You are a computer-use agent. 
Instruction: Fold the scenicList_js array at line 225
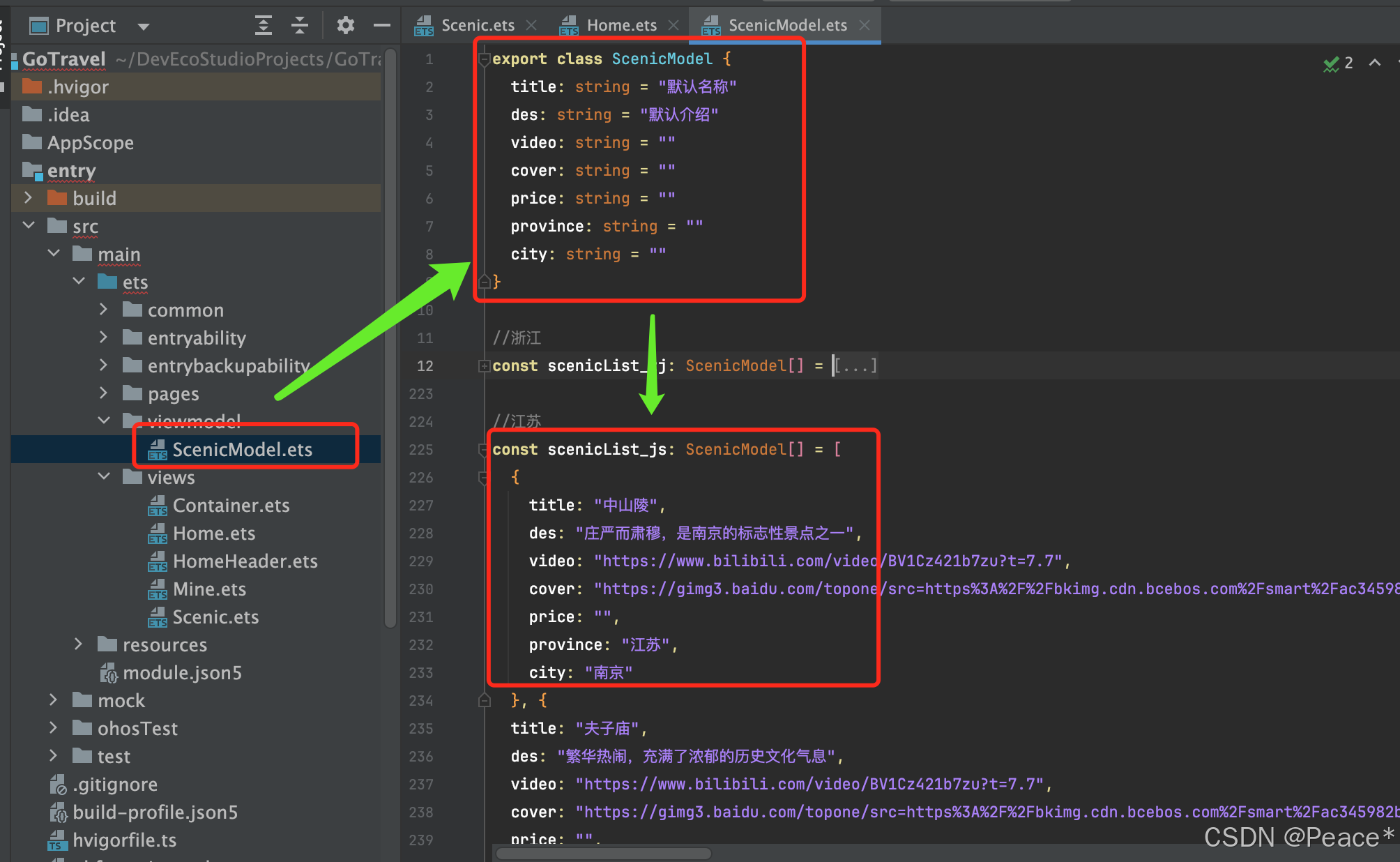[484, 450]
